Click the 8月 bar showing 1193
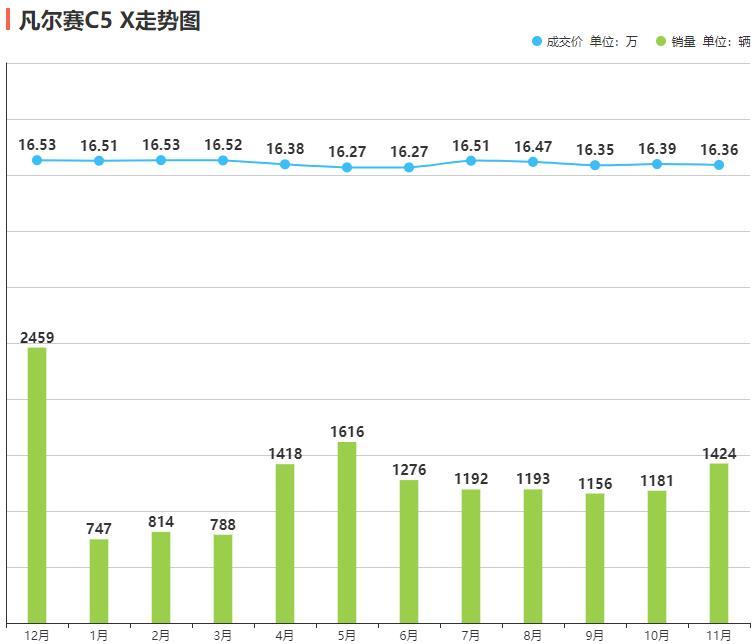The height and width of the screenshot is (644, 756). click(x=533, y=556)
